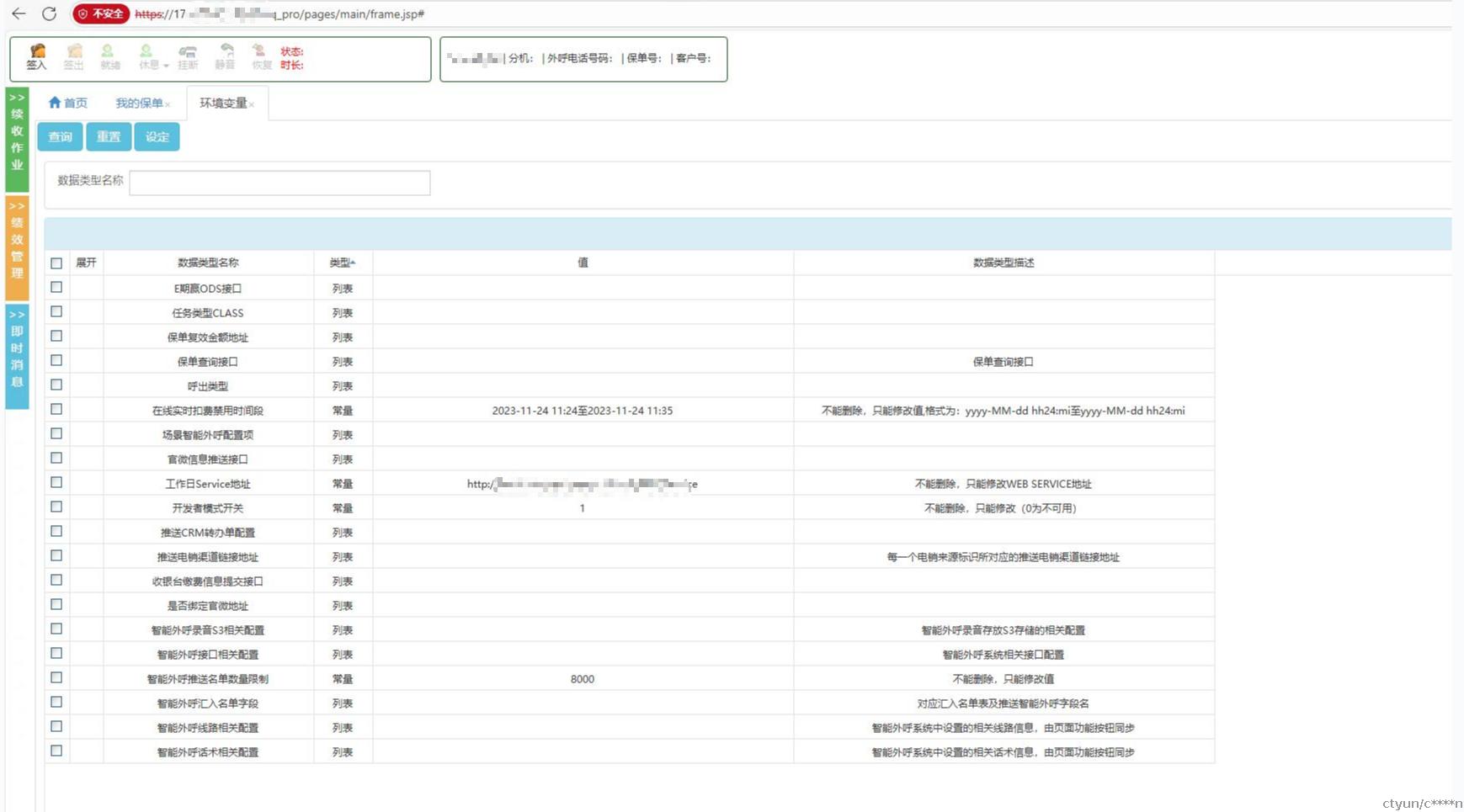Click the 开发者模式开关 value cell showing 1

point(583,508)
